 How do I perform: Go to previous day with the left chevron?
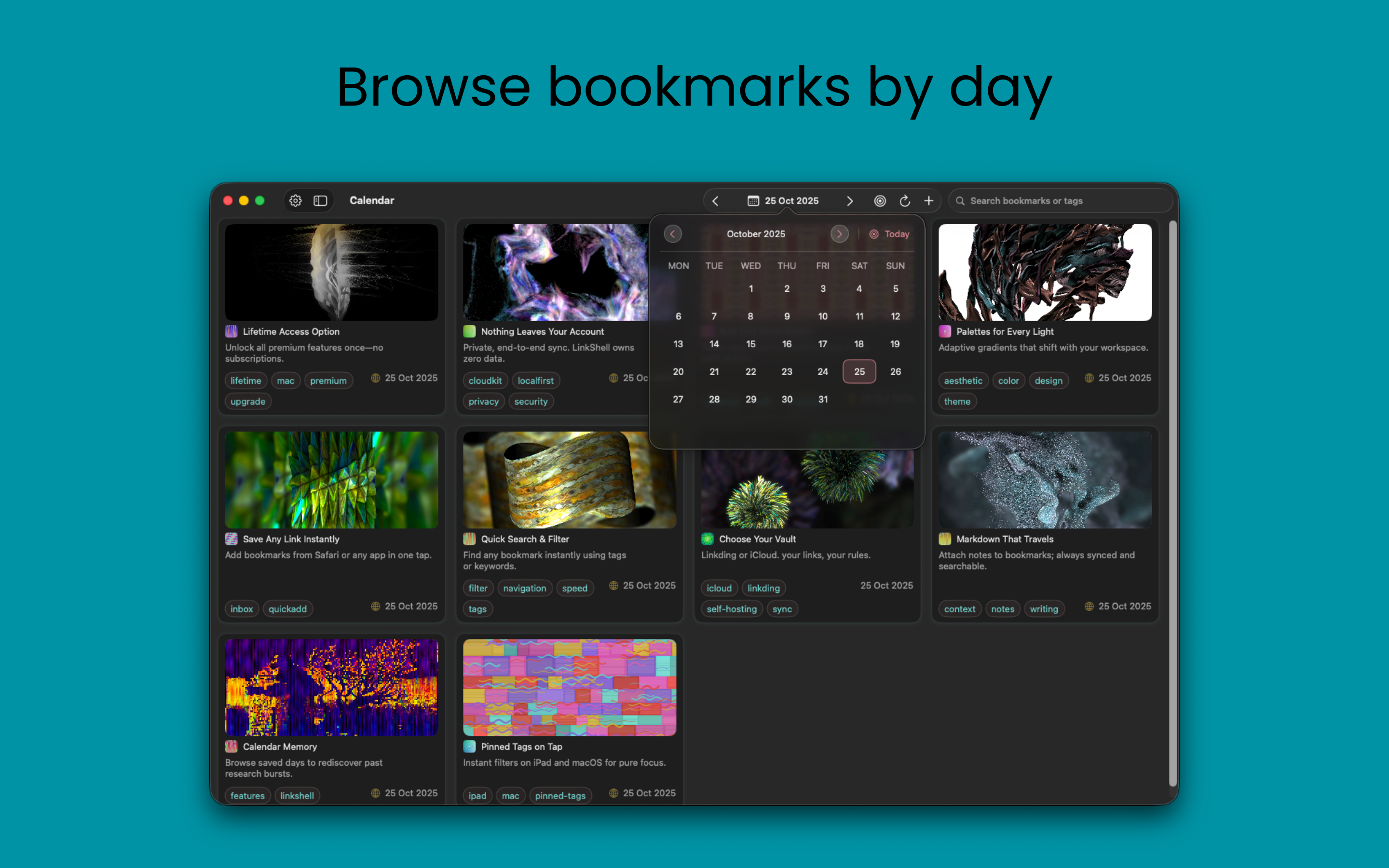(716, 200)
